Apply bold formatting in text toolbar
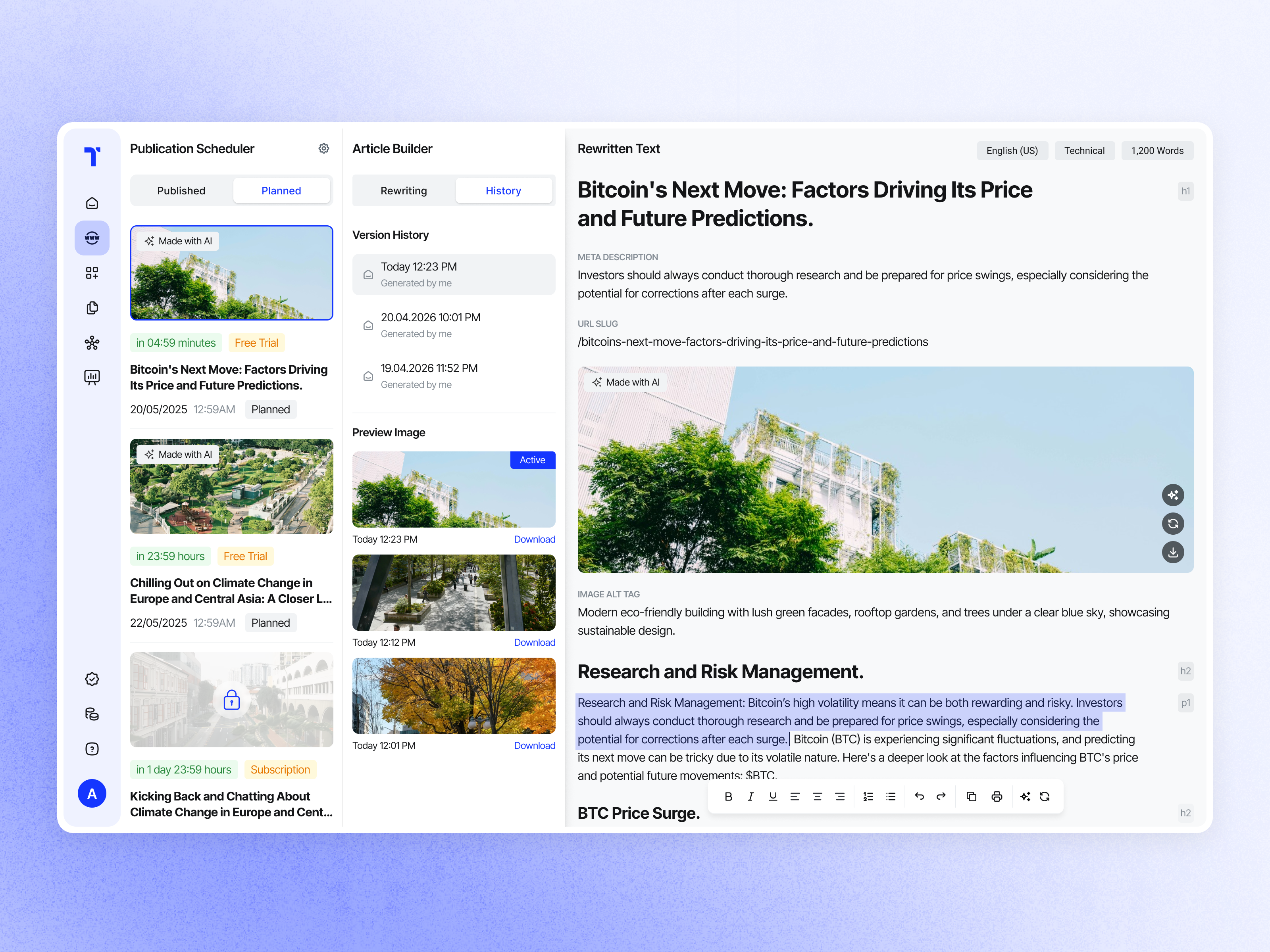This screenshot has width=1270, height=952. tap(729, 797)
